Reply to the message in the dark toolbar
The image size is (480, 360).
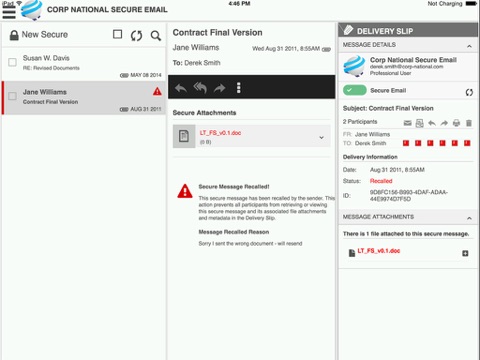[x=181, y=88]
